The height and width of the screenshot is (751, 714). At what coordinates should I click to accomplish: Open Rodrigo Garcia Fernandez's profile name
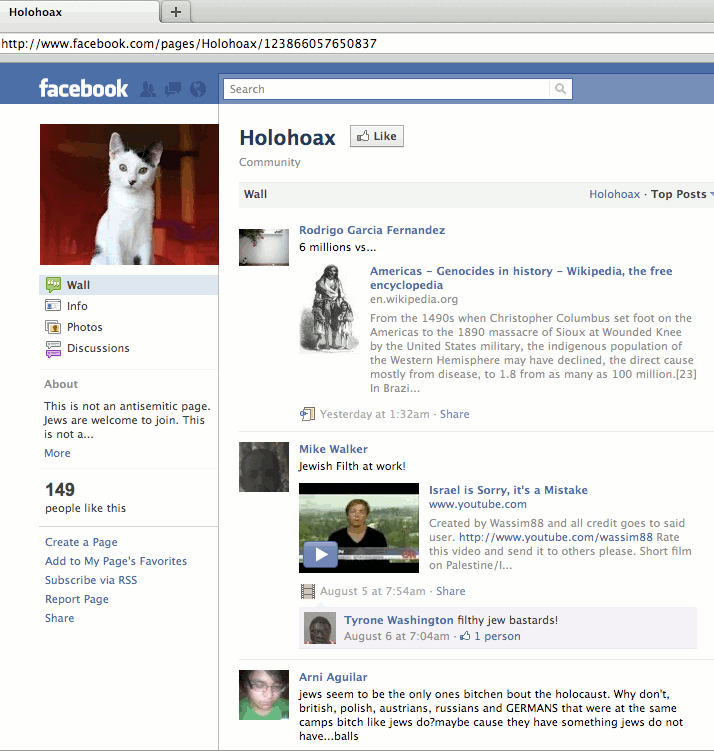[x=372, y=230]
